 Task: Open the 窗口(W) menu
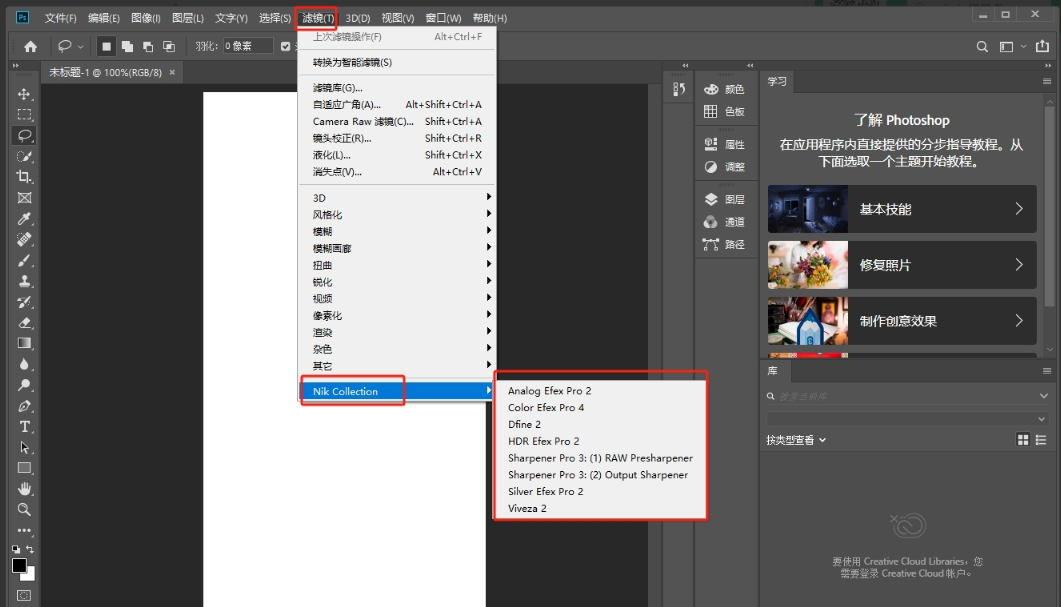tap(443, 18)
